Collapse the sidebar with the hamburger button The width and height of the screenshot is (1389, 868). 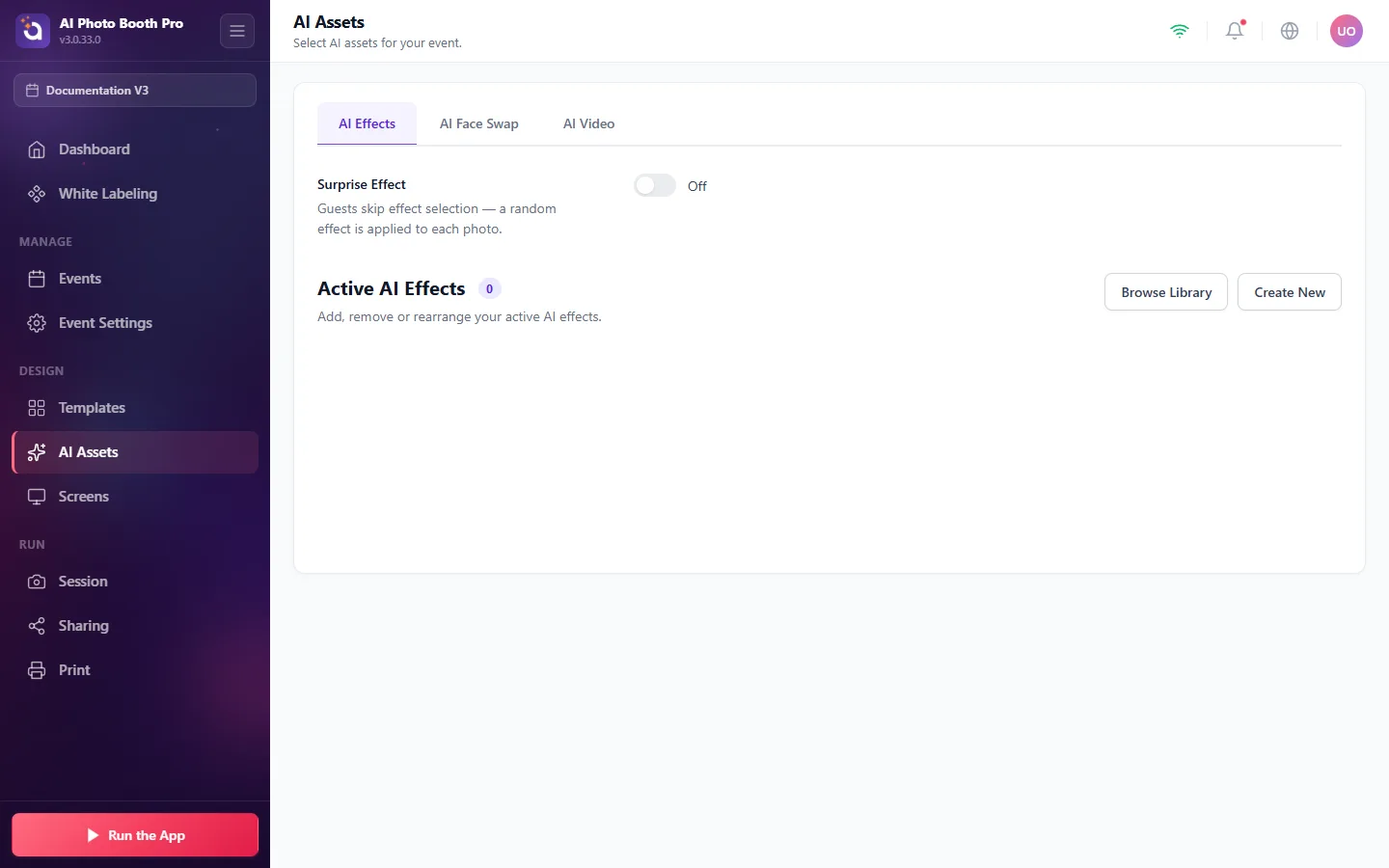(x=237, y=31)
